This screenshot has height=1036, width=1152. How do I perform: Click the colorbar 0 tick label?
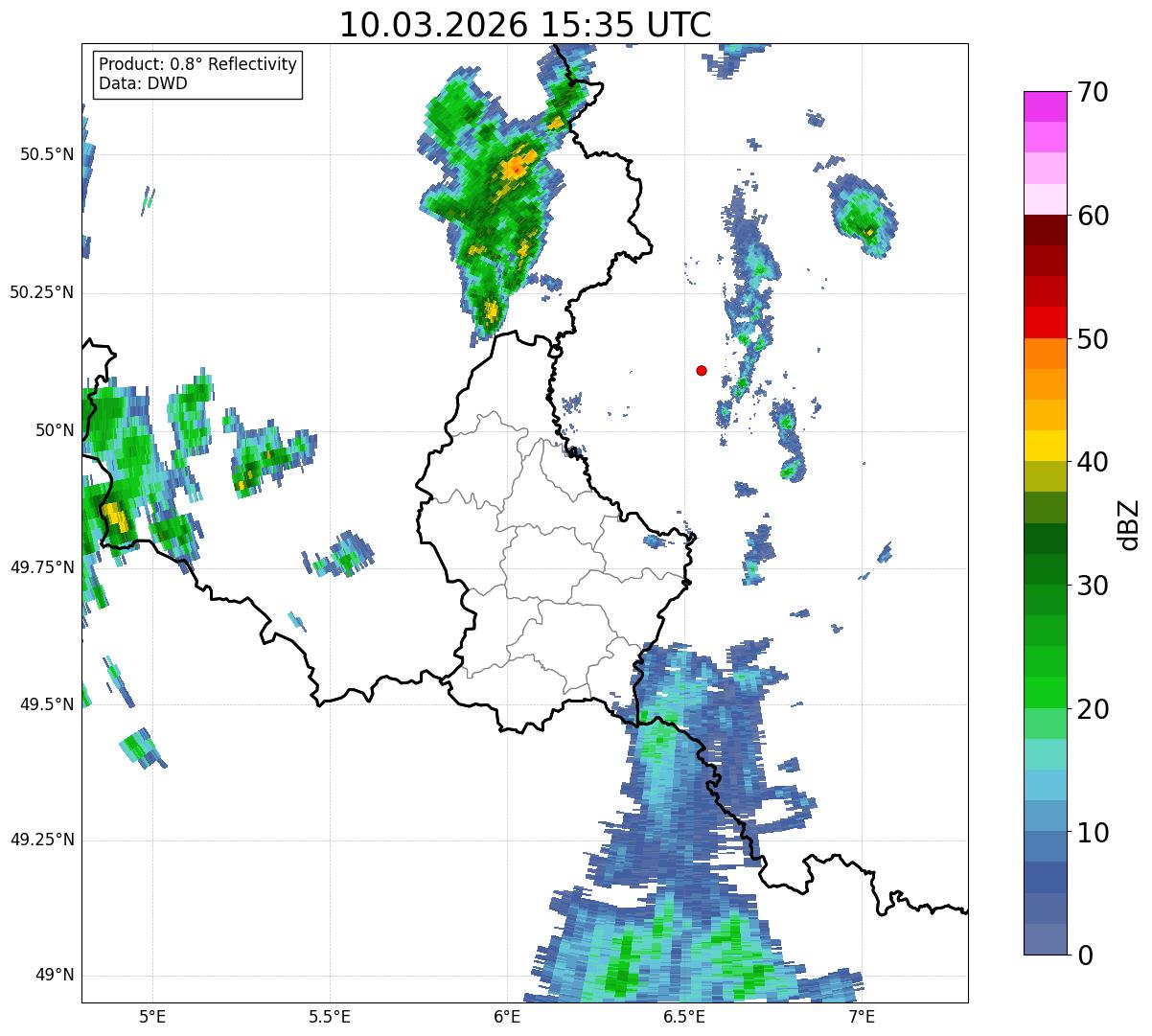[x=1085, y=955]
